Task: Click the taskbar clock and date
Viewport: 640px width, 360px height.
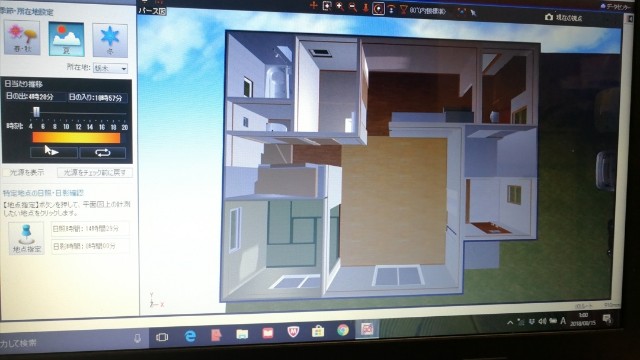Action: click(583, 319)
